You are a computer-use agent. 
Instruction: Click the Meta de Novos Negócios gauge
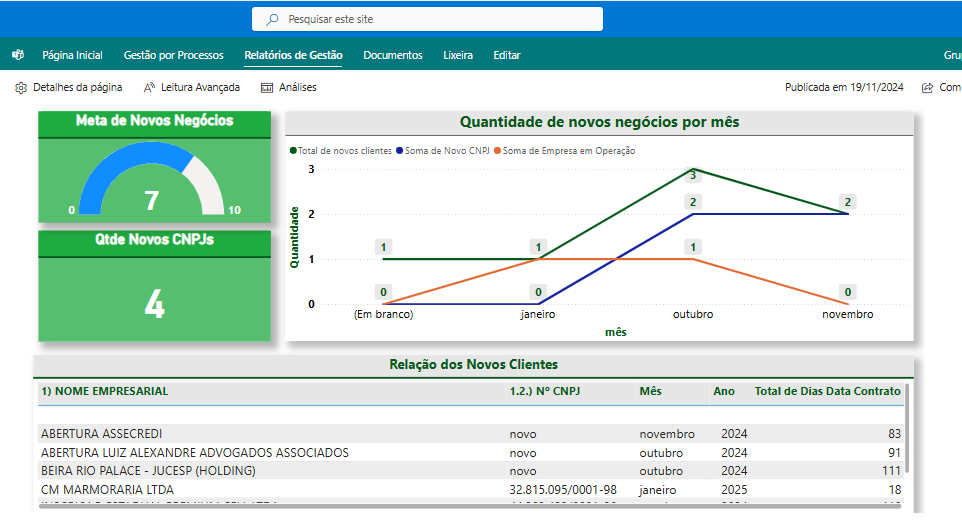coord(152,178)
